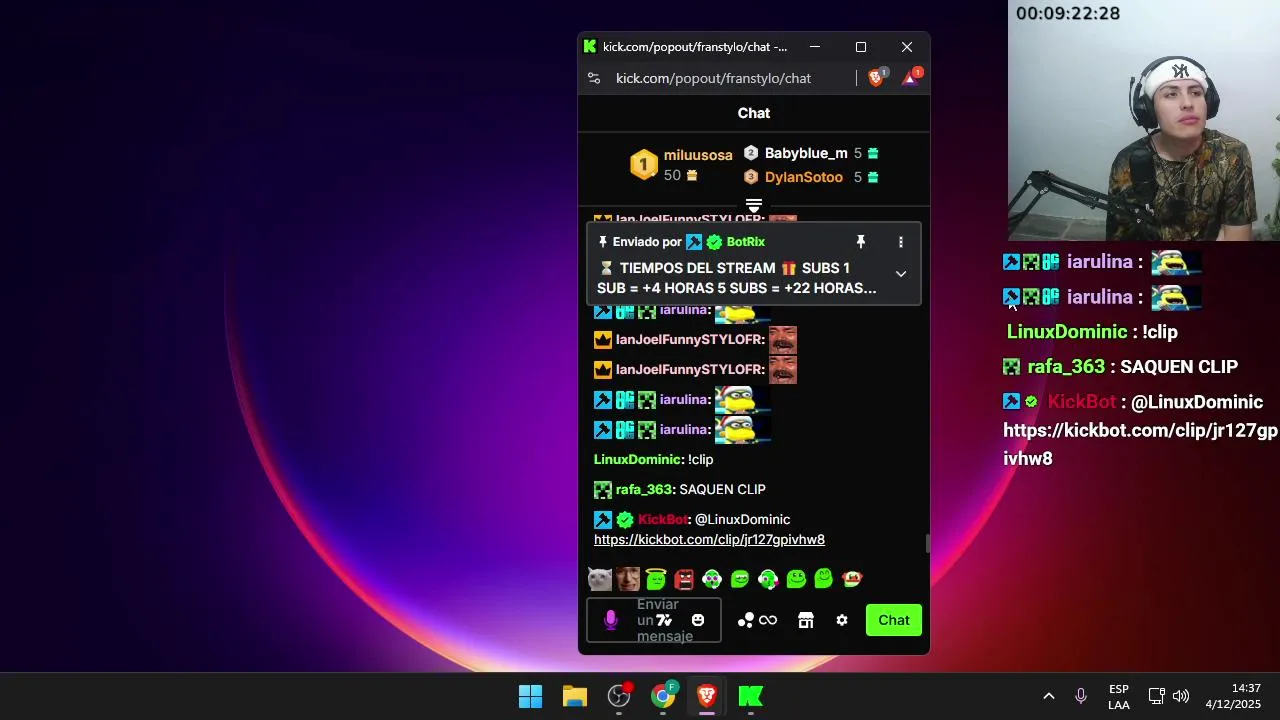The image size is (1280, 720).
Task: Open Google Chrome from the taskbar
Action: point(663,696)
